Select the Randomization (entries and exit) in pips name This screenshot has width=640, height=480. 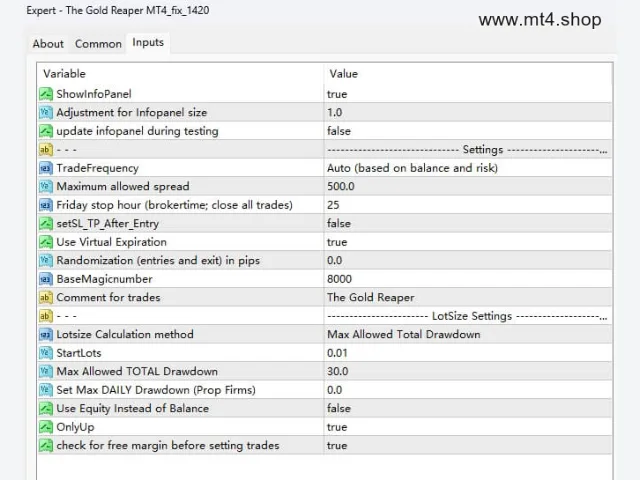pyautogui.click(x=158, y=260)
